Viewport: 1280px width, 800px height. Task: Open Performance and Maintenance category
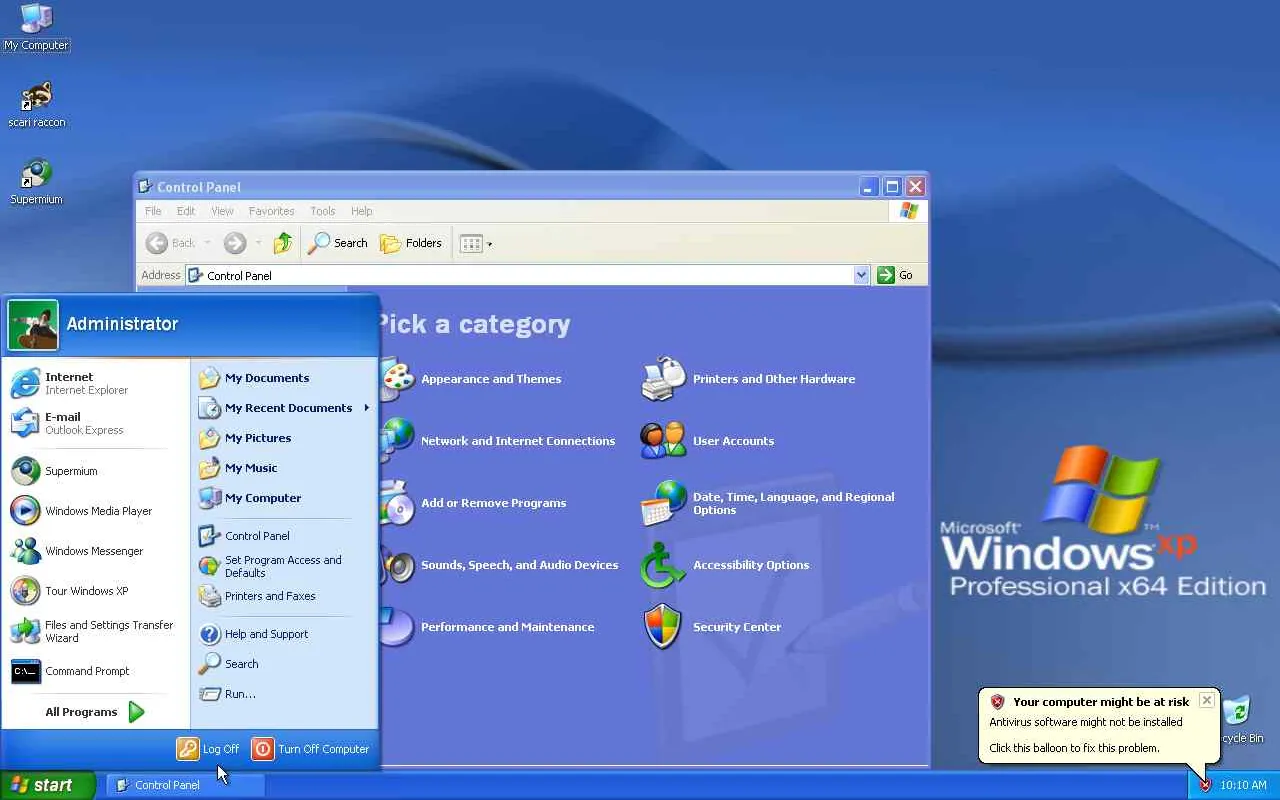pos(507,627)
